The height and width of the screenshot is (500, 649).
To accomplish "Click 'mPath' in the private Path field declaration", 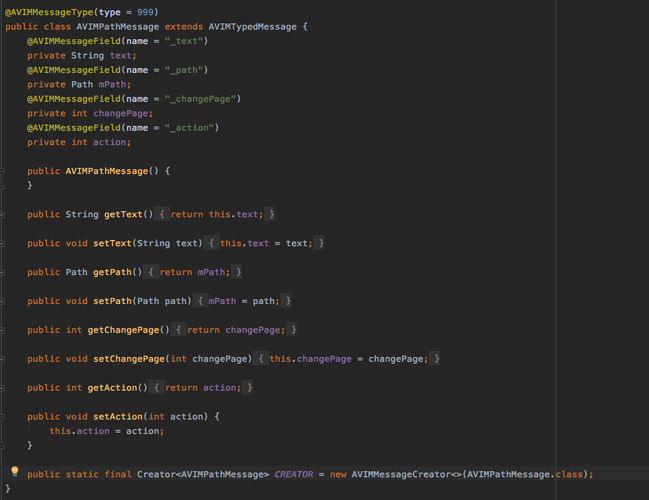I will pos(112,84).
